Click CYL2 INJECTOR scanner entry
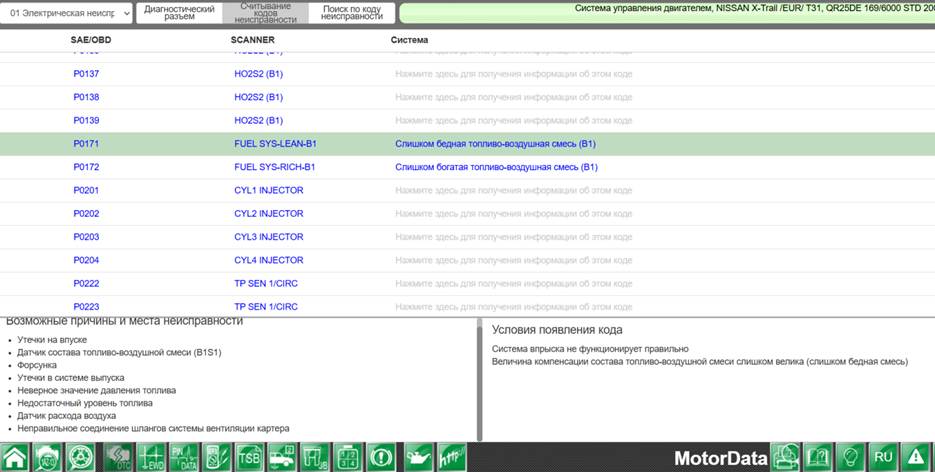This screenshot has height=472, width=935. (269, 213)
